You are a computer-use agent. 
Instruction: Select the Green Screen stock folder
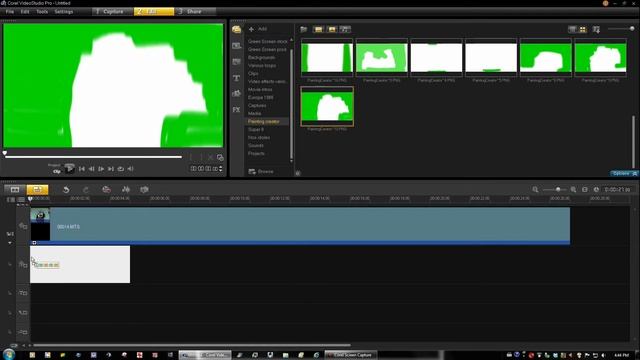tap(267, 41)
